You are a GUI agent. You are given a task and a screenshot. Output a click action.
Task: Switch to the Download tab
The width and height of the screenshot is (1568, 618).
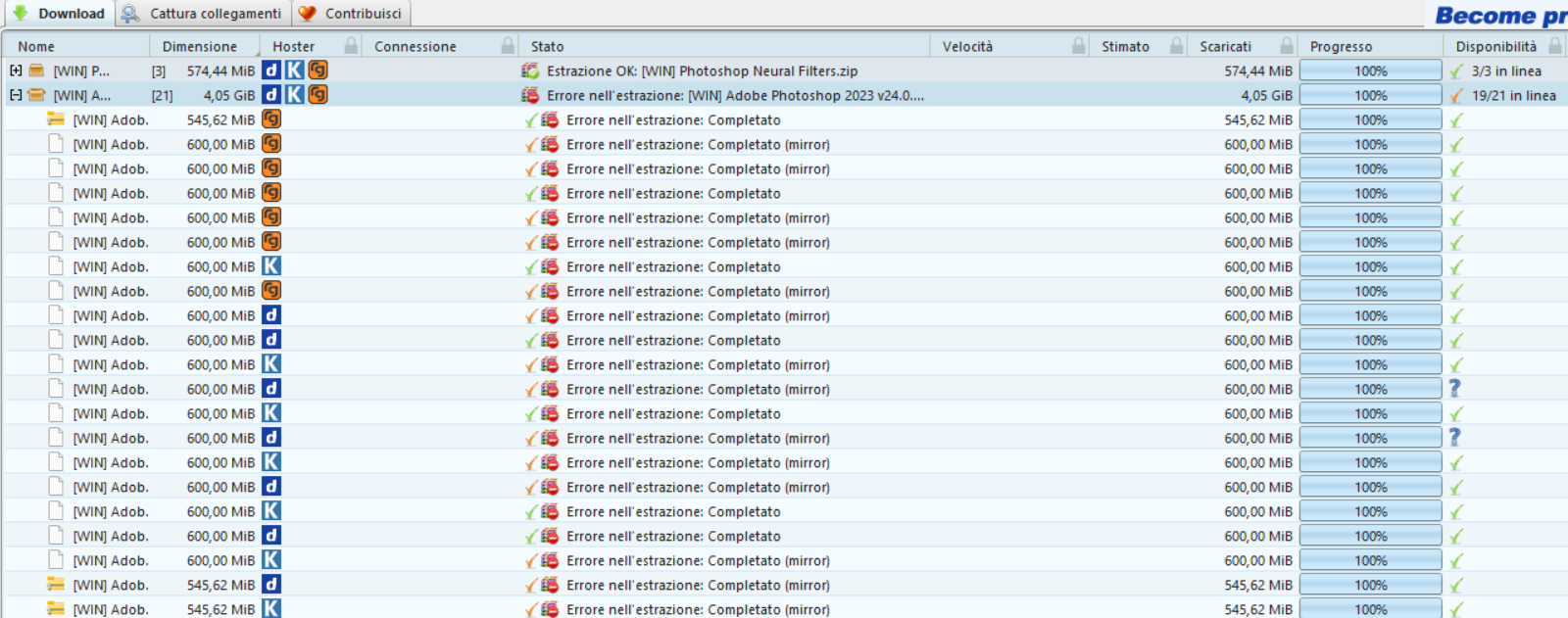59,14
